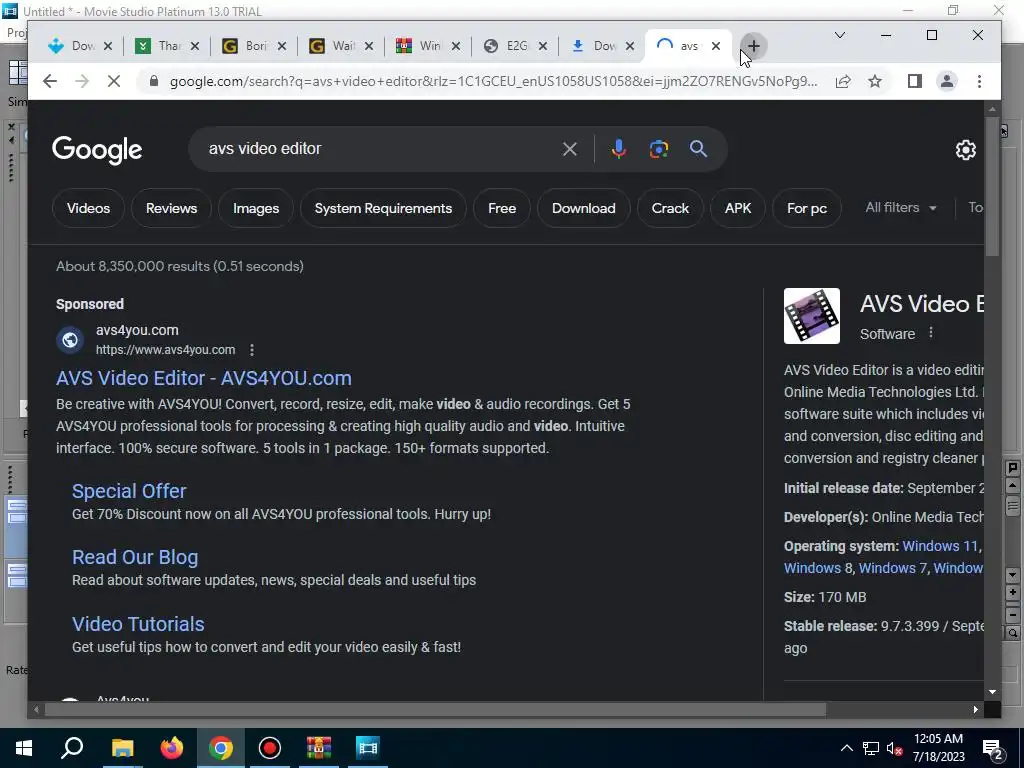This screenshot has width=1024, height=768.
Task: Open the Read Our Blog sitelink
Action: pos(135,557)
